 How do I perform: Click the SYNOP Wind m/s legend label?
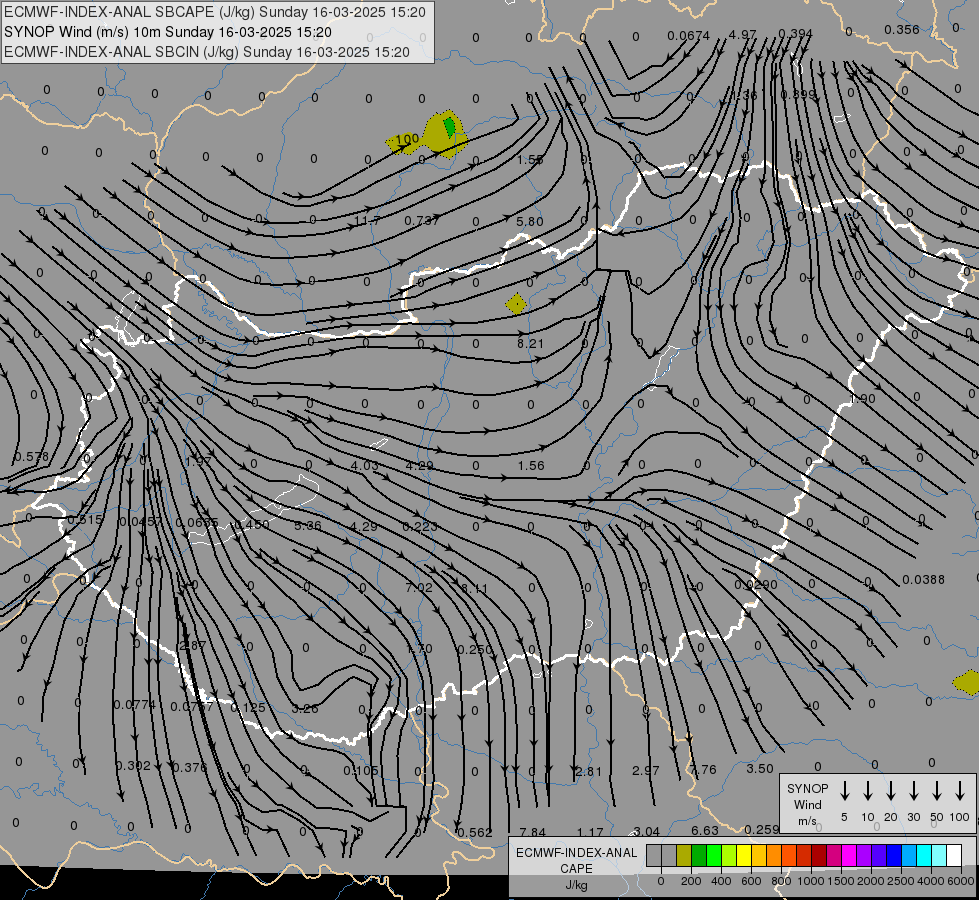point(807,804)
